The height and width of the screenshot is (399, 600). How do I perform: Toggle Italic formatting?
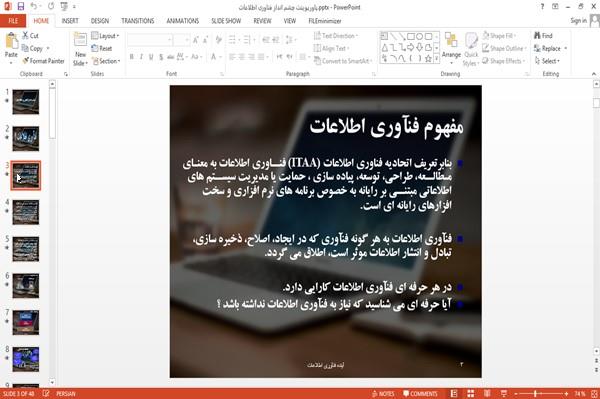141,57
